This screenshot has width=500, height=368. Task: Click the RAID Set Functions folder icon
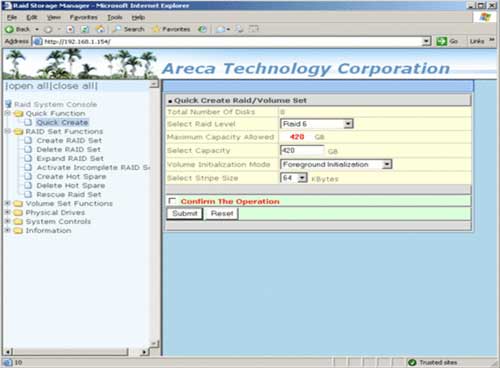click(18, 132)
